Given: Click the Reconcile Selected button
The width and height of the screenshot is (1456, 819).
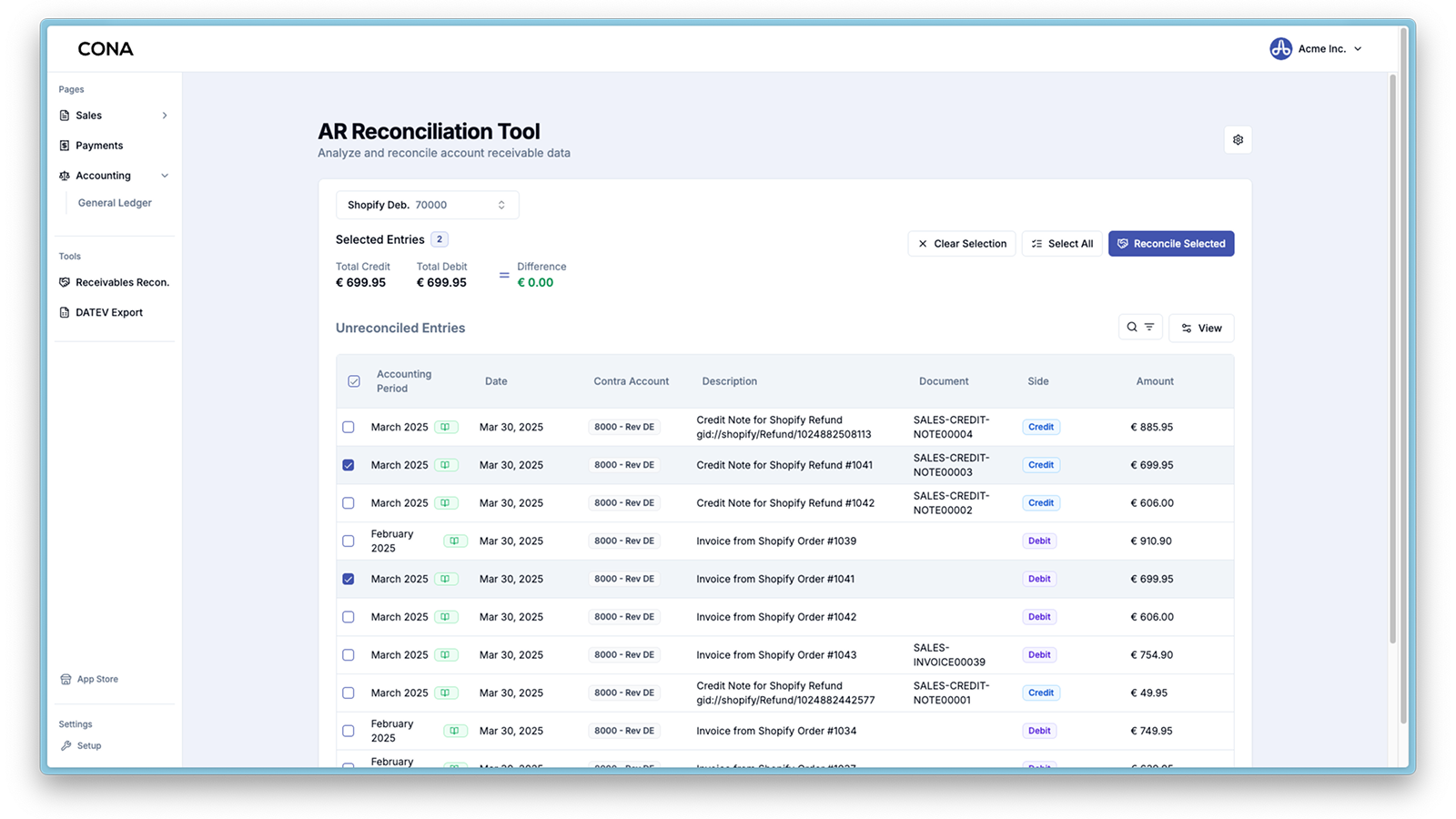Looking at the screenshot, I should tap(1171, 244).
